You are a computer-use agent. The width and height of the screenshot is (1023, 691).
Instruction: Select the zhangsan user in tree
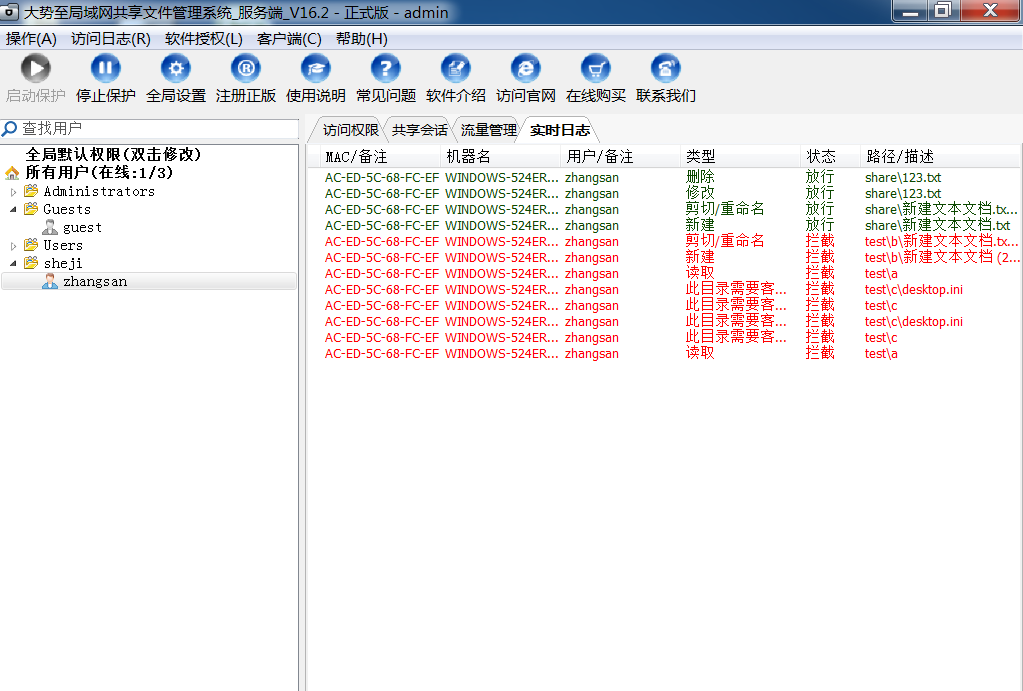click(x=94, y=282)
